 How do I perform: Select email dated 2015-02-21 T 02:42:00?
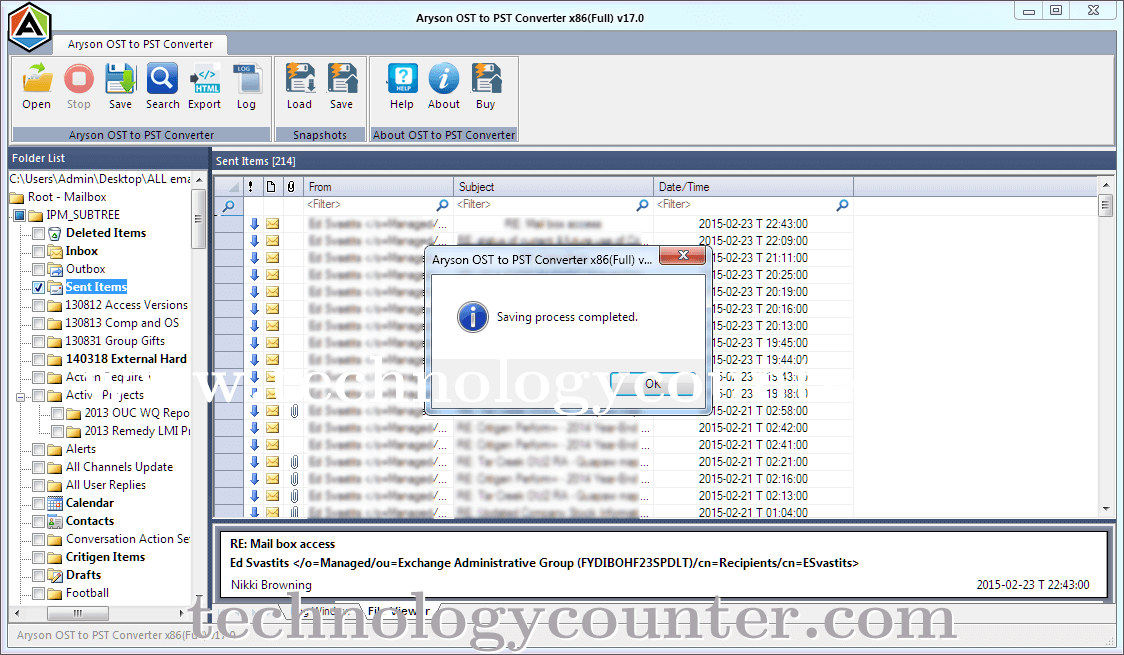pos(534,428)
